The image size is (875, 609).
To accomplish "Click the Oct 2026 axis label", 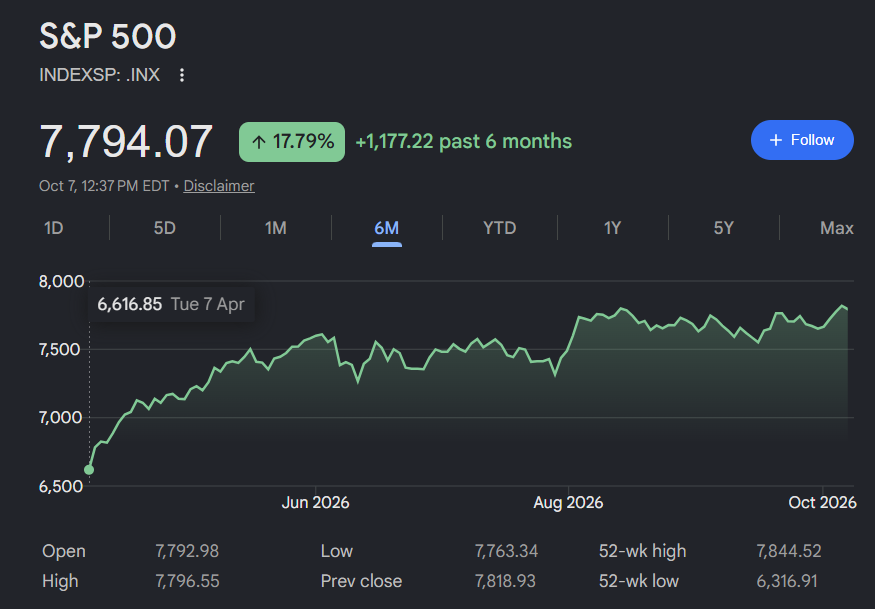I will tap(822, 502).
